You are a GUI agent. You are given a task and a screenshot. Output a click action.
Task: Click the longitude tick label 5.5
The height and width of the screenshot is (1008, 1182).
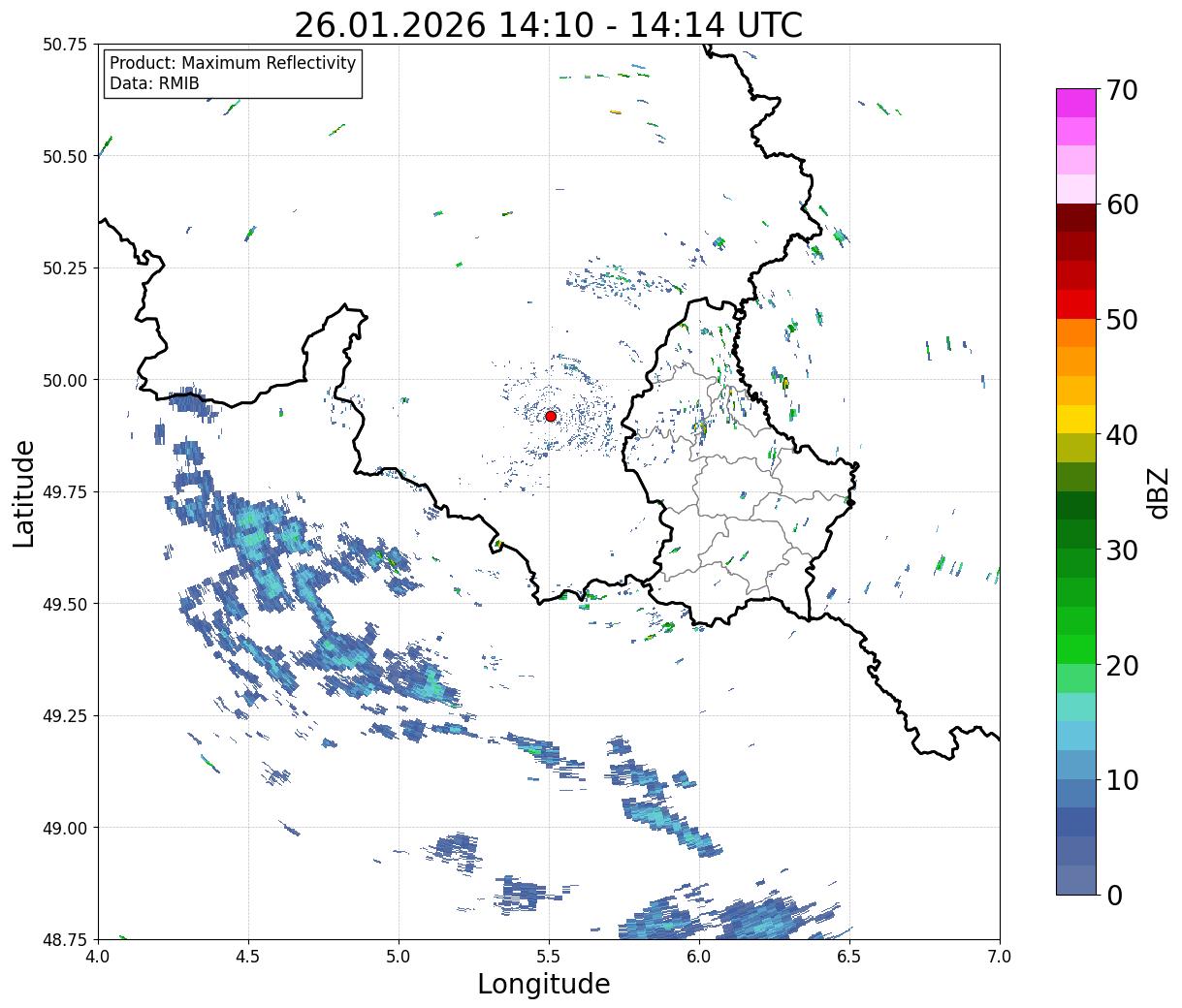549,957
